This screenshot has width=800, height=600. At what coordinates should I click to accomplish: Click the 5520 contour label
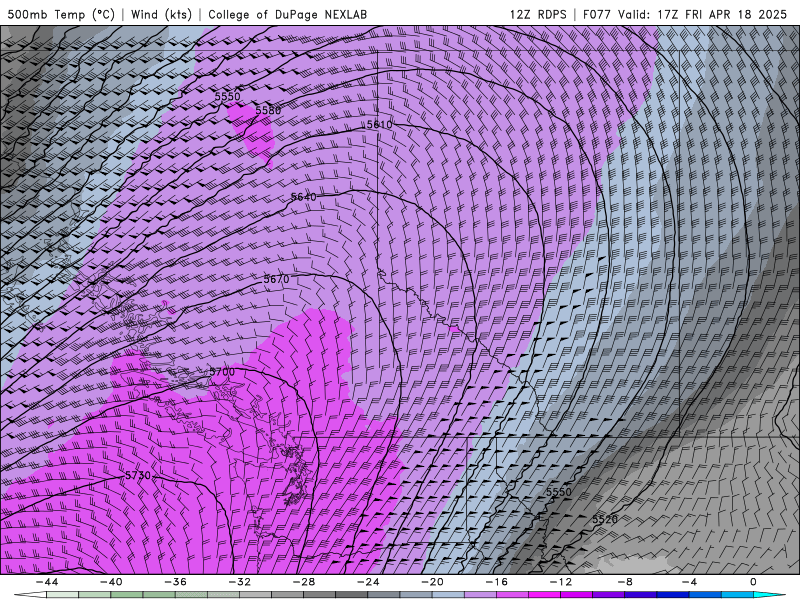click(605, 519)
